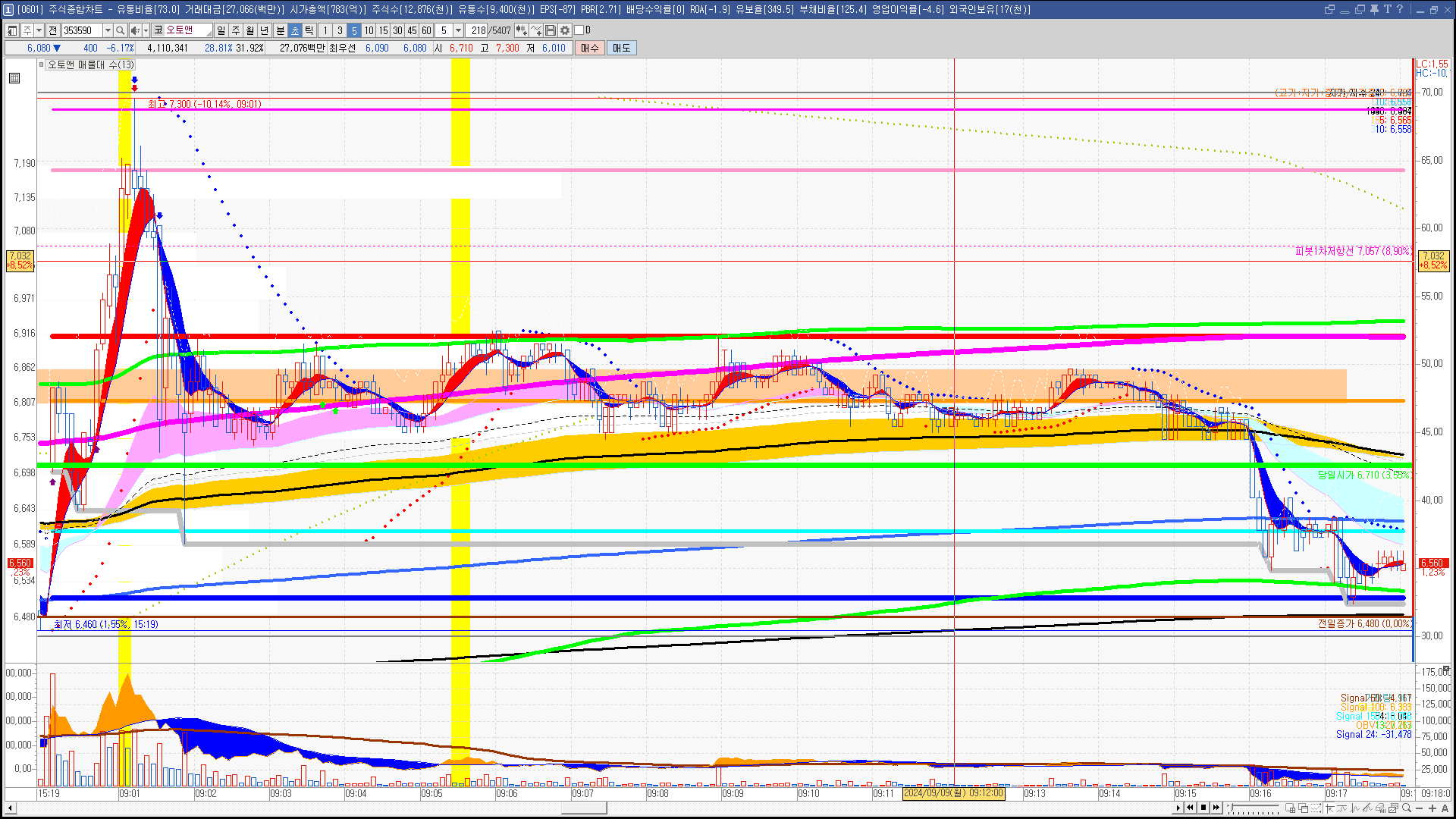Click the 매도 sell button
Screen dimensions: 1456x819
tap(622, 48)
